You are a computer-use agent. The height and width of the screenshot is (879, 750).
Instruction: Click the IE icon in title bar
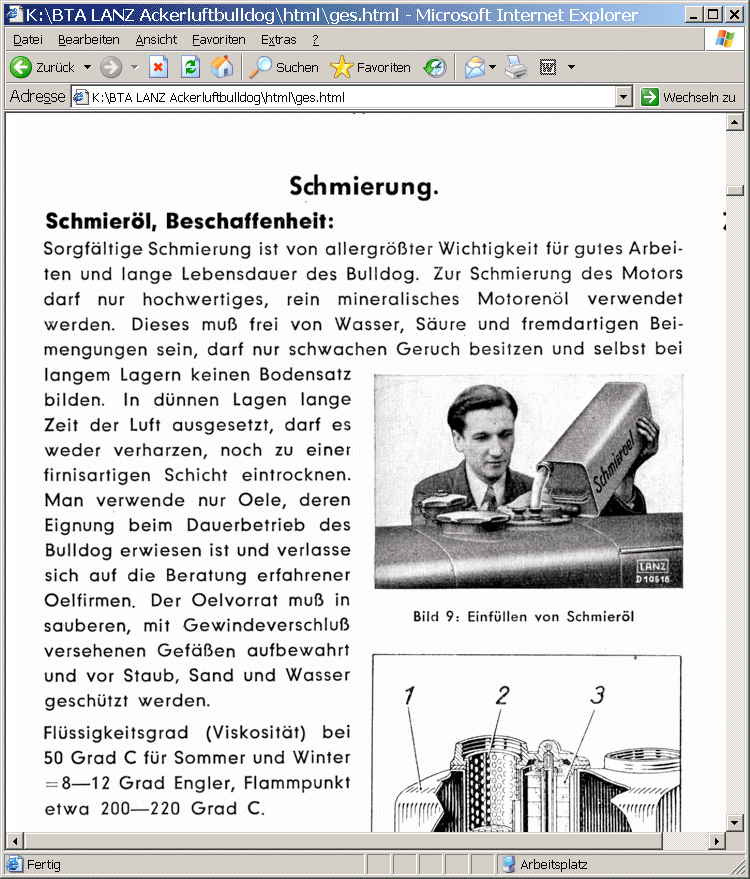coord(15,14)
